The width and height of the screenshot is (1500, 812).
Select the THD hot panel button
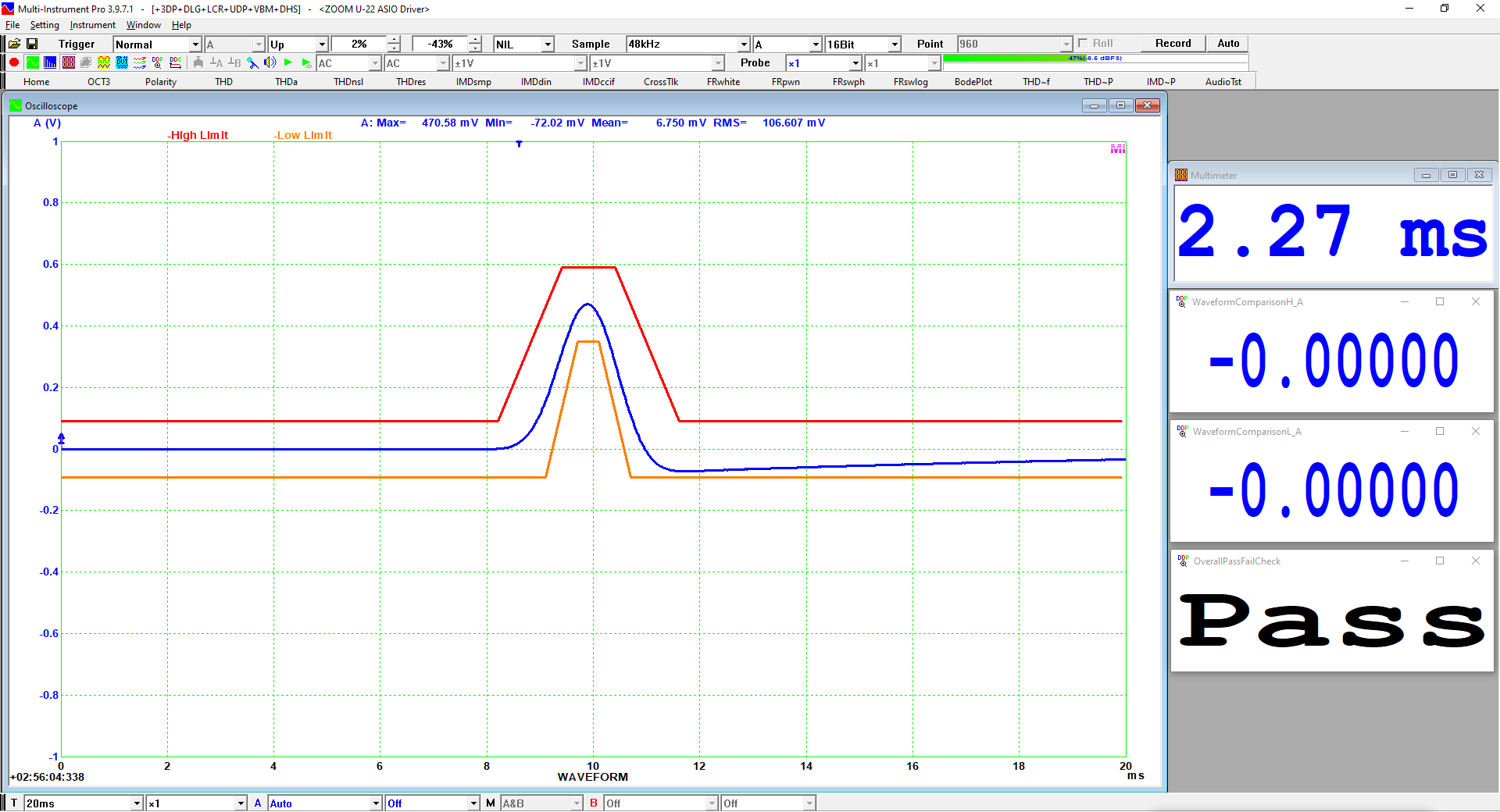[223, 81]
